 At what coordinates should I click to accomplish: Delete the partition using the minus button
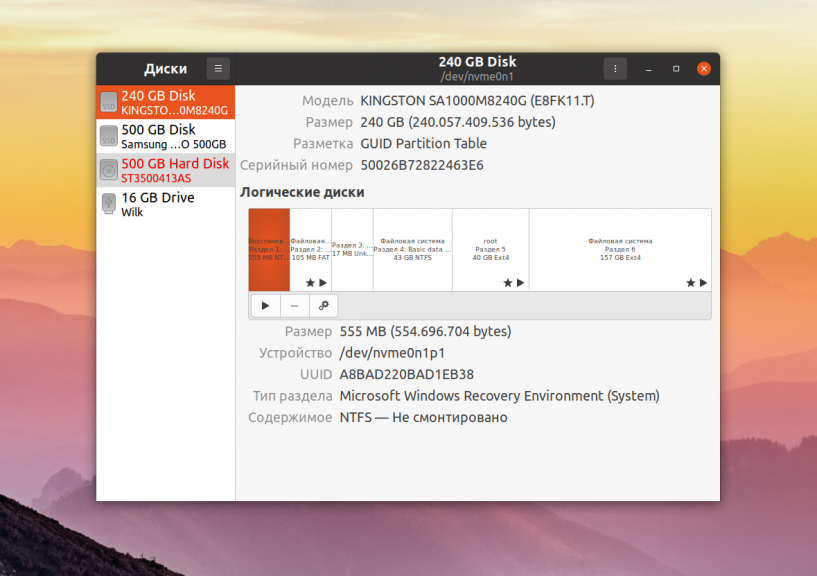click(294, 306)
